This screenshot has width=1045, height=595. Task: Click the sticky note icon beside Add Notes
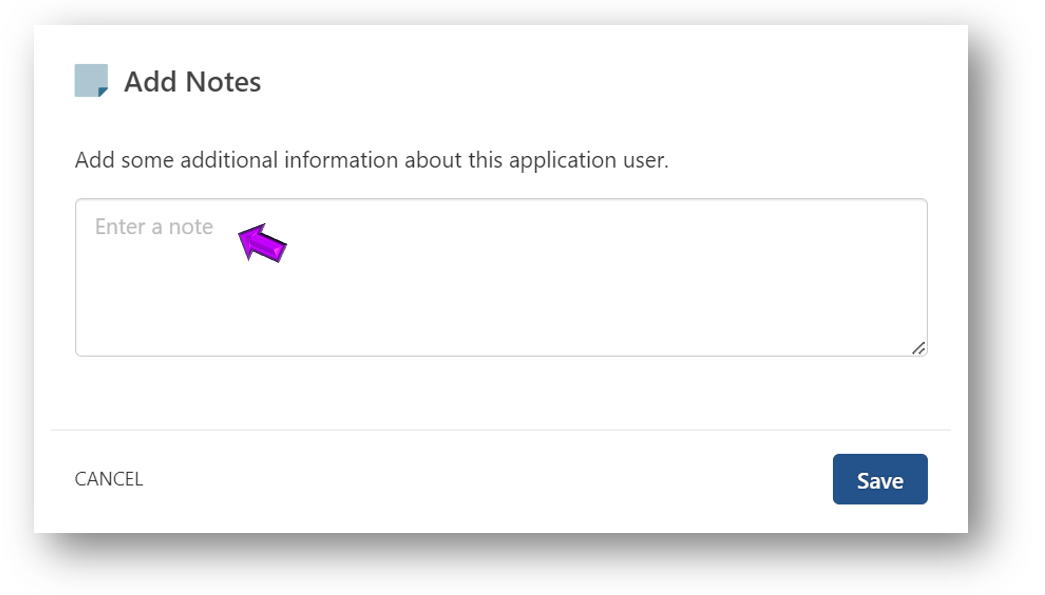pyautogui.click(x=91, y=81)
